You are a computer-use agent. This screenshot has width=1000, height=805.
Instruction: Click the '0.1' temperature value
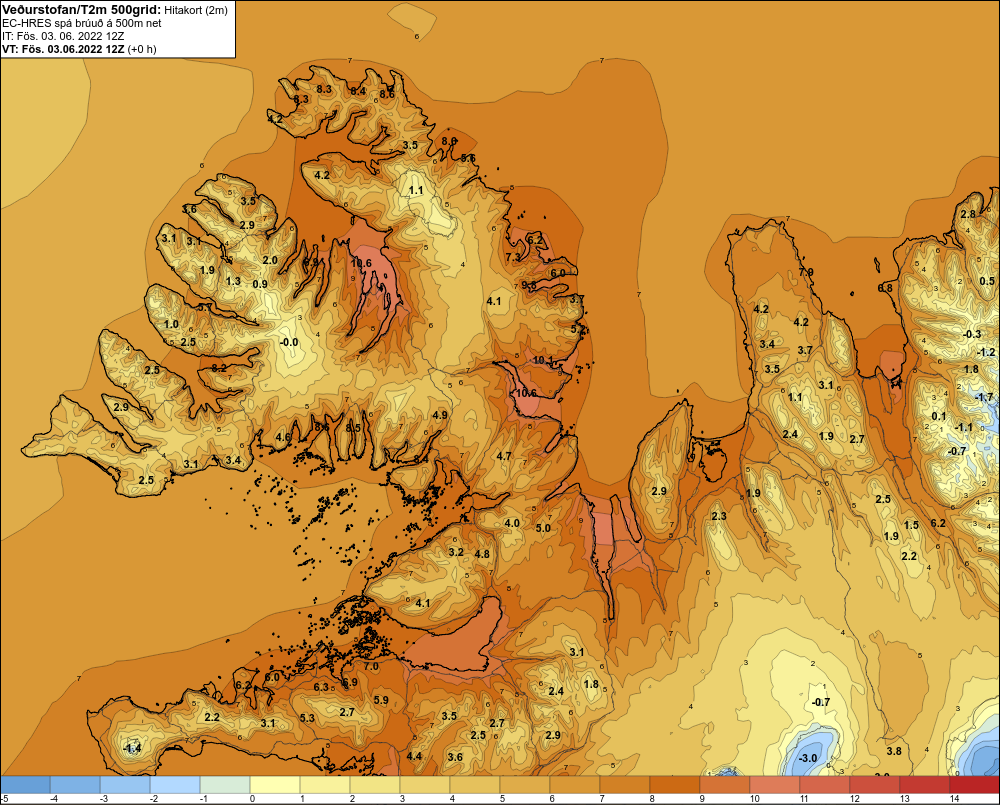[x=939, y=417]
